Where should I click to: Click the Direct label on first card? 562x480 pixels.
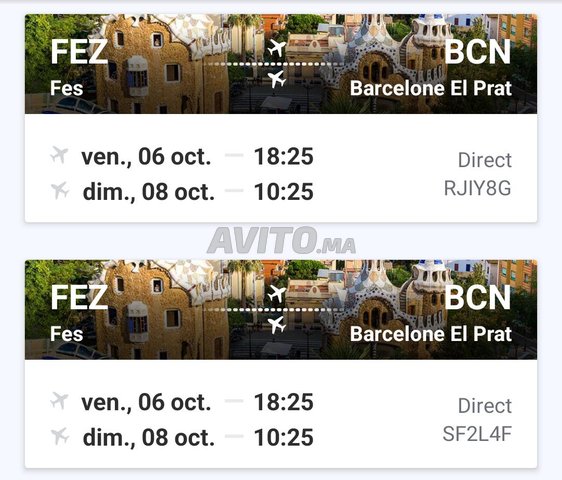485,160
